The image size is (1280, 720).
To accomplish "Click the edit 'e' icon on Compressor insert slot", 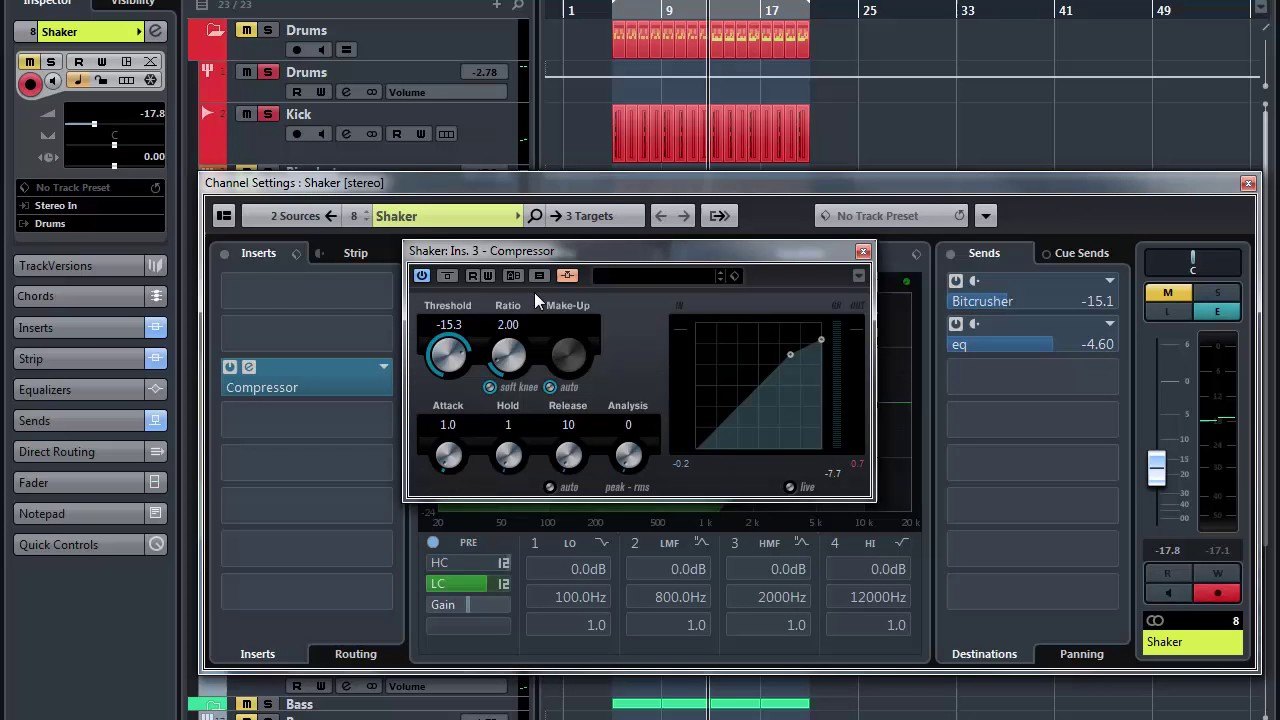I will pyautogui.click(x=249, y=367).
